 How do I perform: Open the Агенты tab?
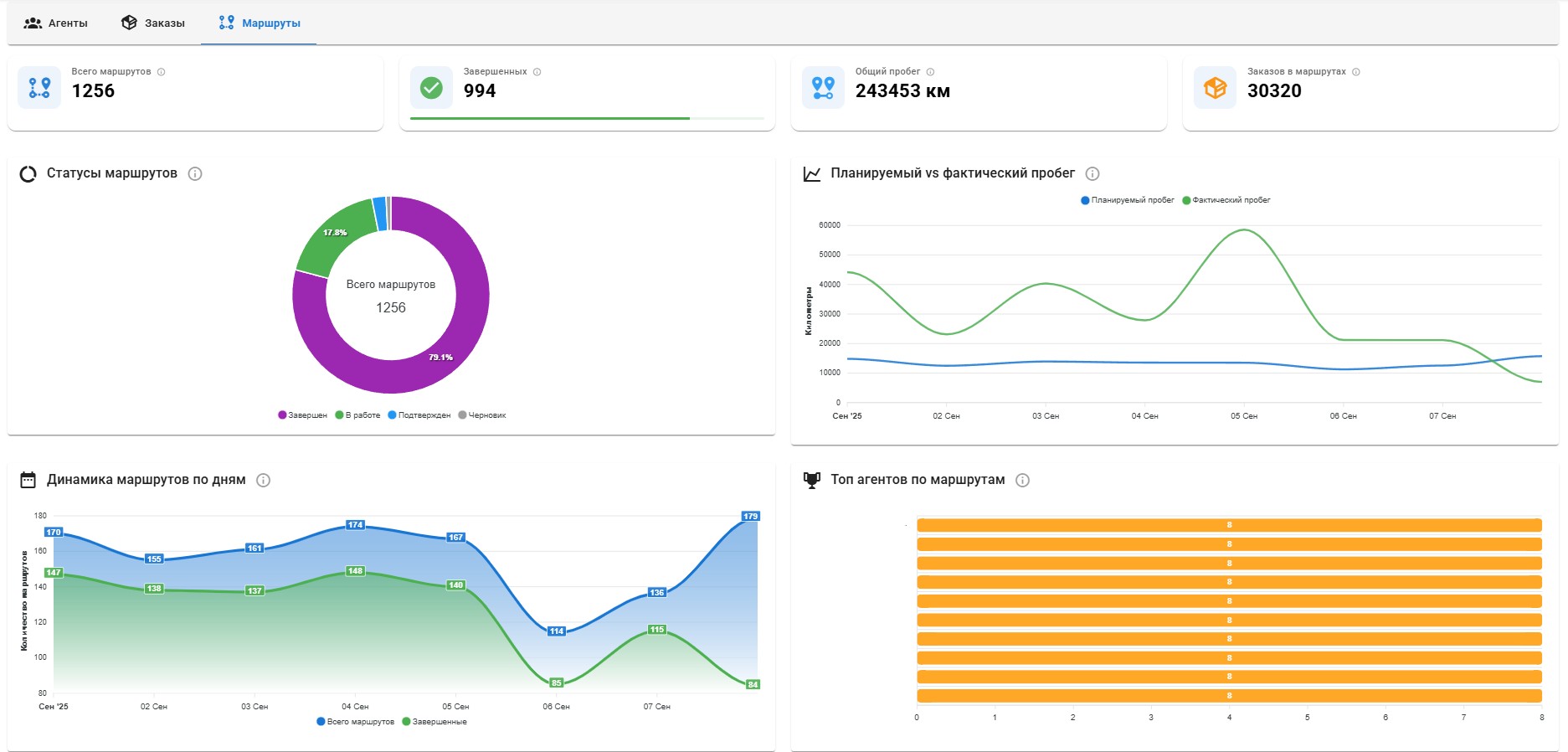click(56, 23)
